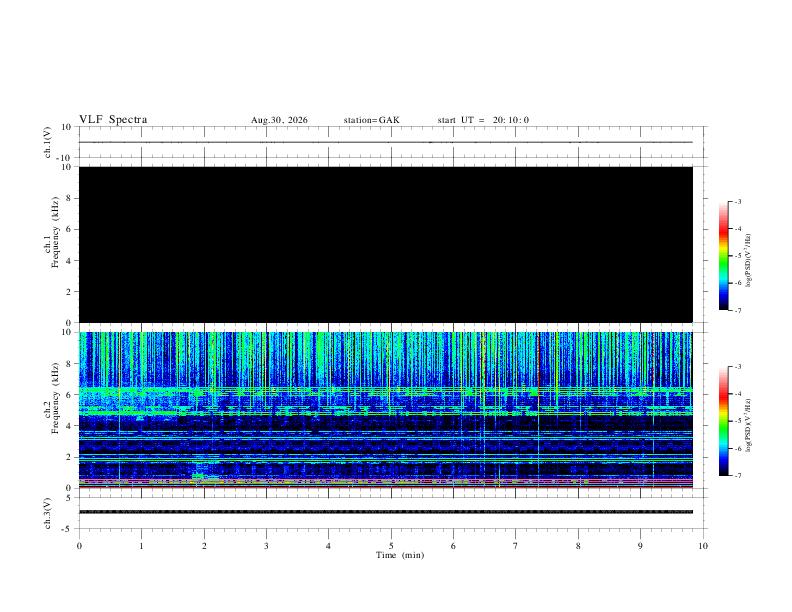Click the red vertical spike in ch.2 spectrogram
The image size is (792, 612).
538,410
